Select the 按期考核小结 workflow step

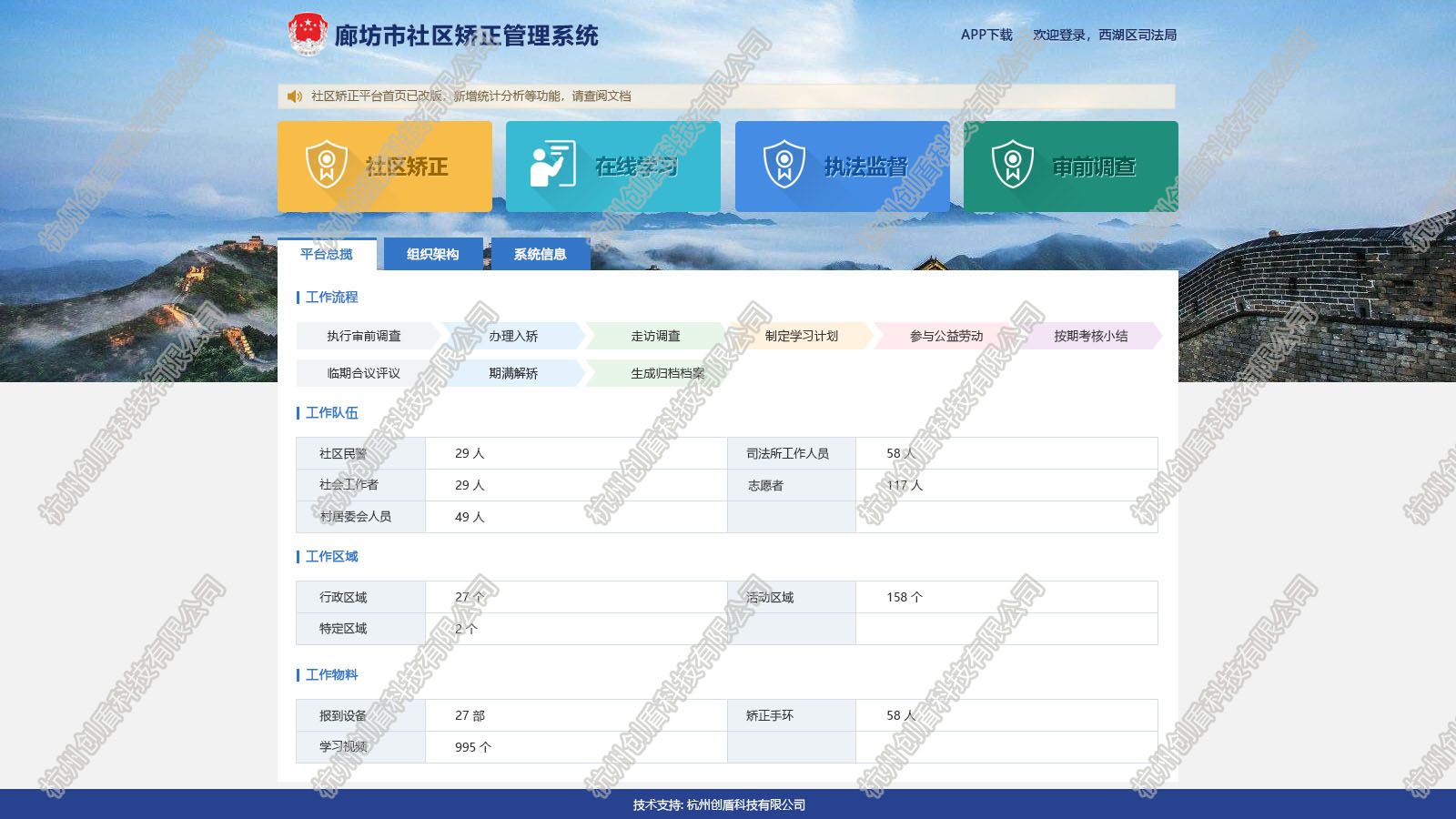click(x=1090, y=336)
